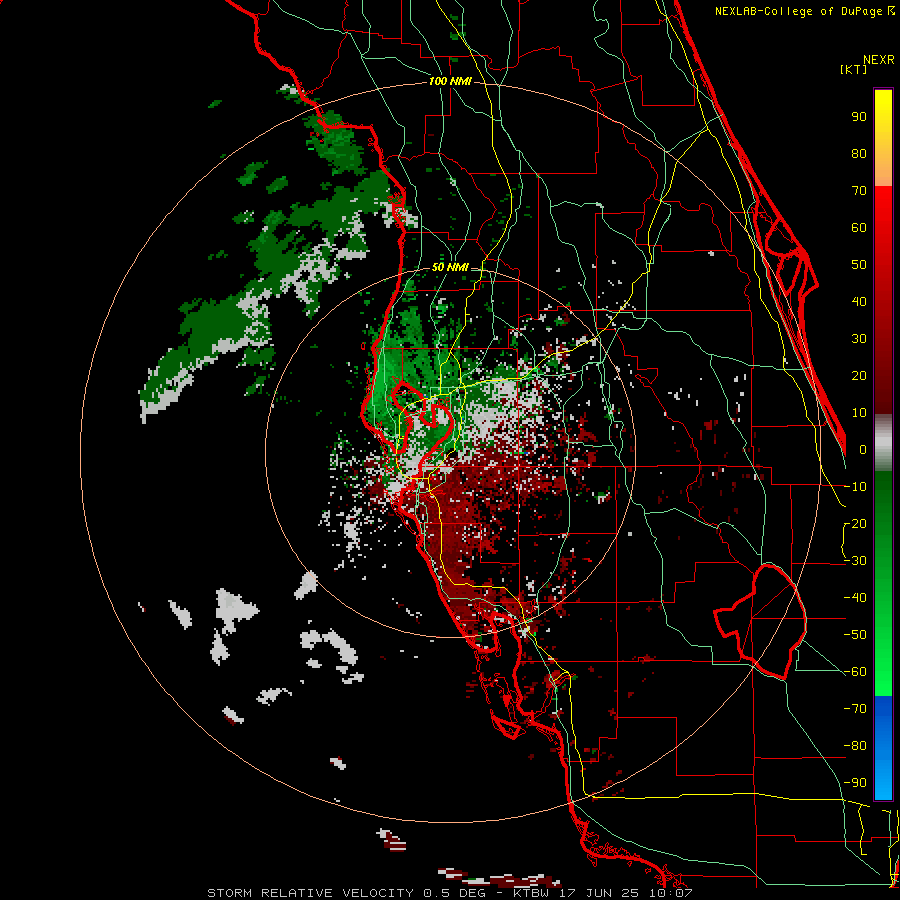The image size is (900, 900).
Task: Click the 90 value on velocity scale
Action: click(859, 117)
